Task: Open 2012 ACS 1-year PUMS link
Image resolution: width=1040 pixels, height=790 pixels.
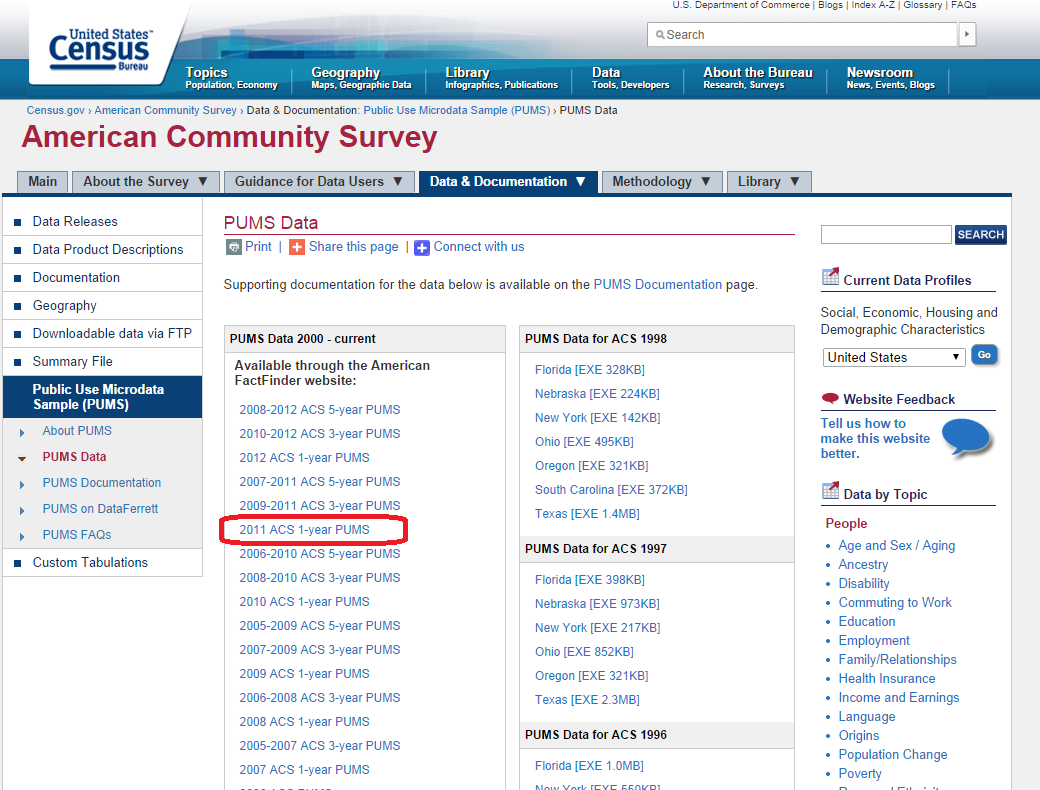Action: click(304, 458)
